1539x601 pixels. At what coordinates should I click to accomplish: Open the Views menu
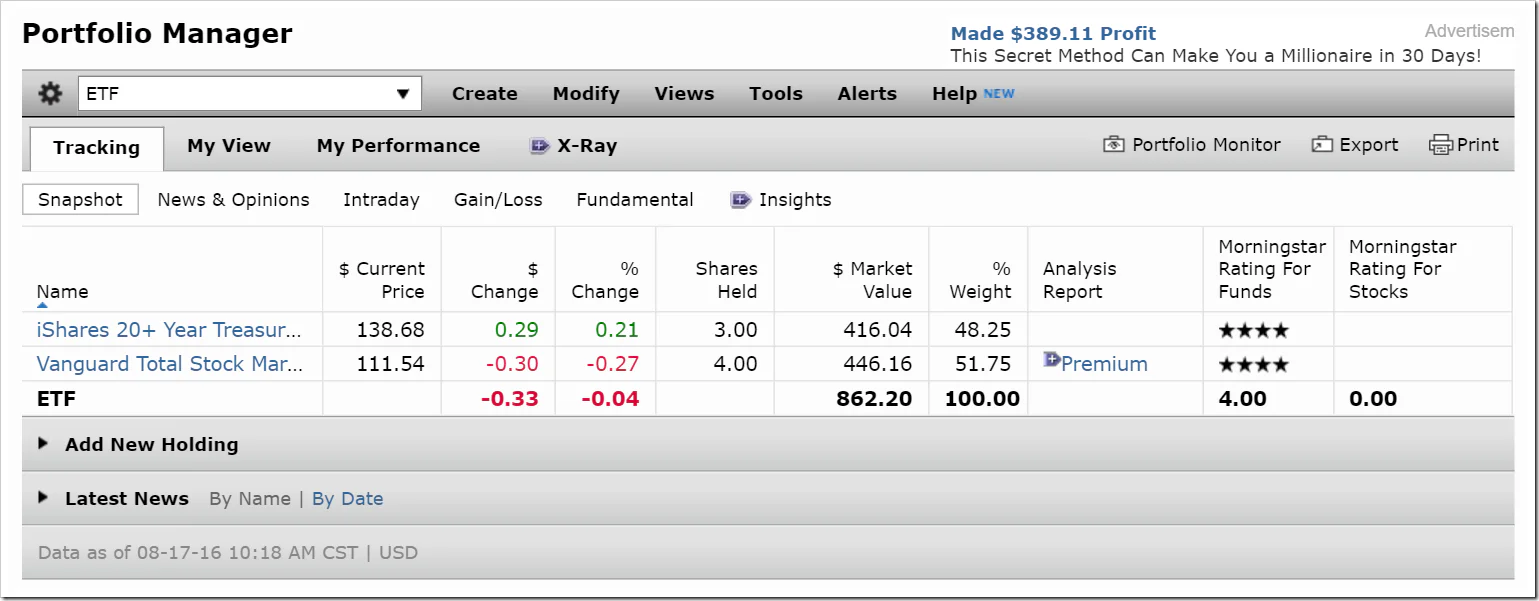coord(684,94)
